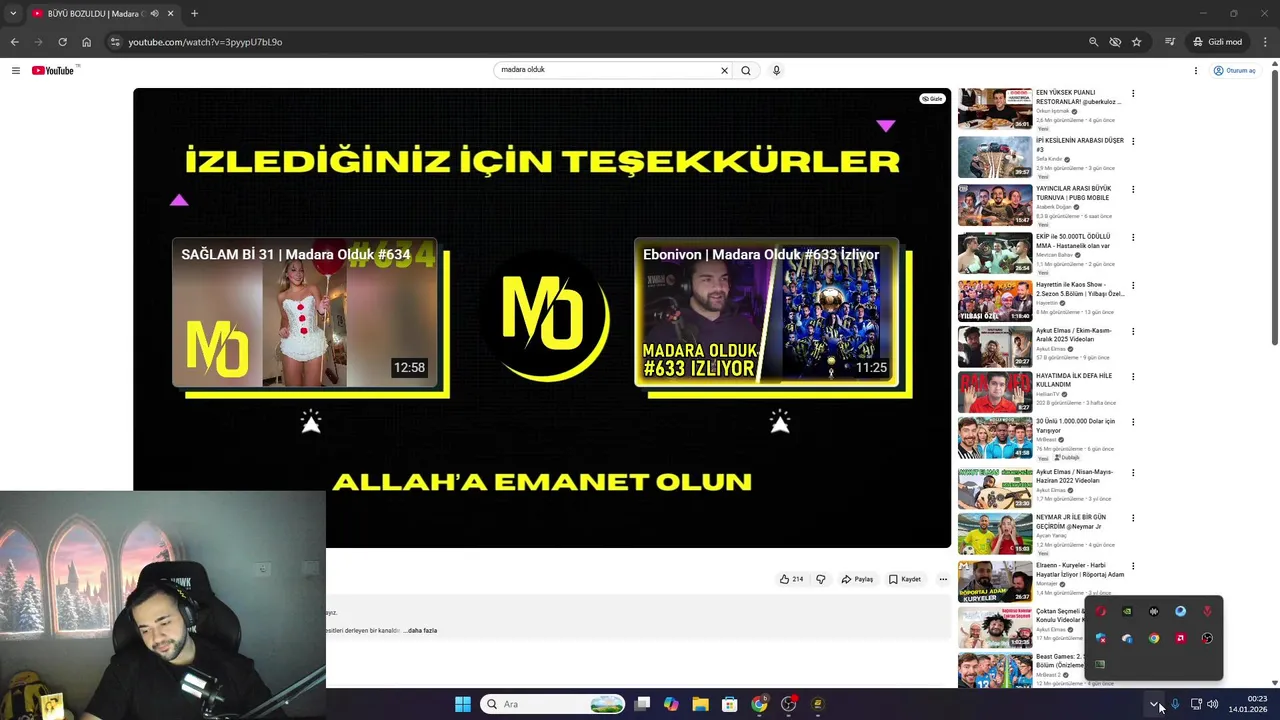Hide end screen with 'Gizle' button
The image size is (1280, 720).
(932, 99)
